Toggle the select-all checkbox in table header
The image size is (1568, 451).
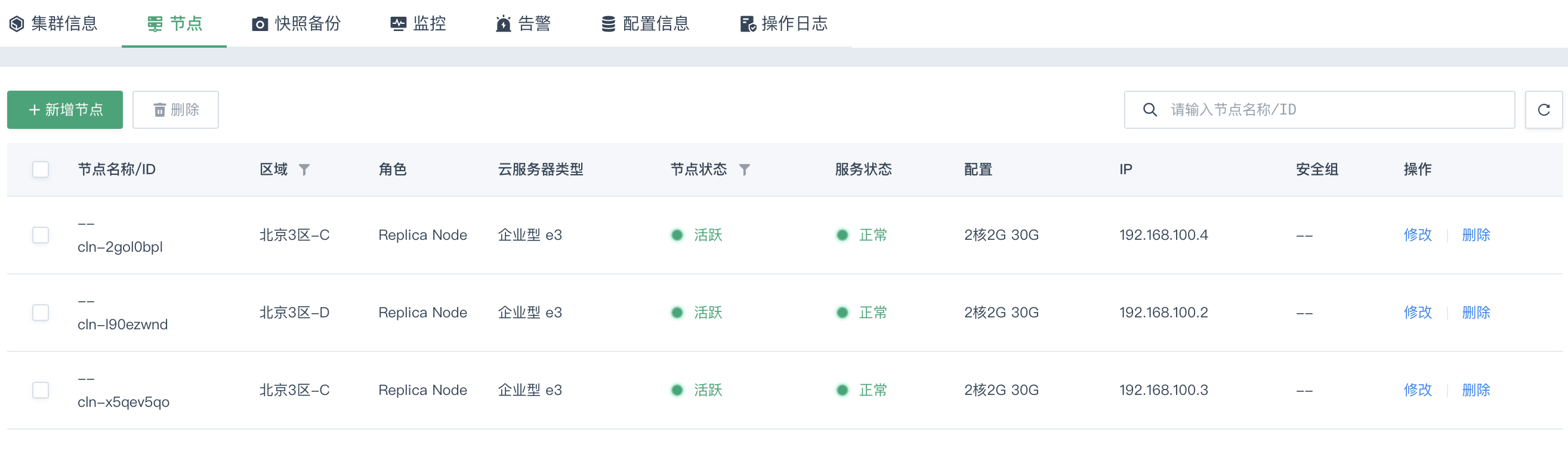[x=41, y=169]
